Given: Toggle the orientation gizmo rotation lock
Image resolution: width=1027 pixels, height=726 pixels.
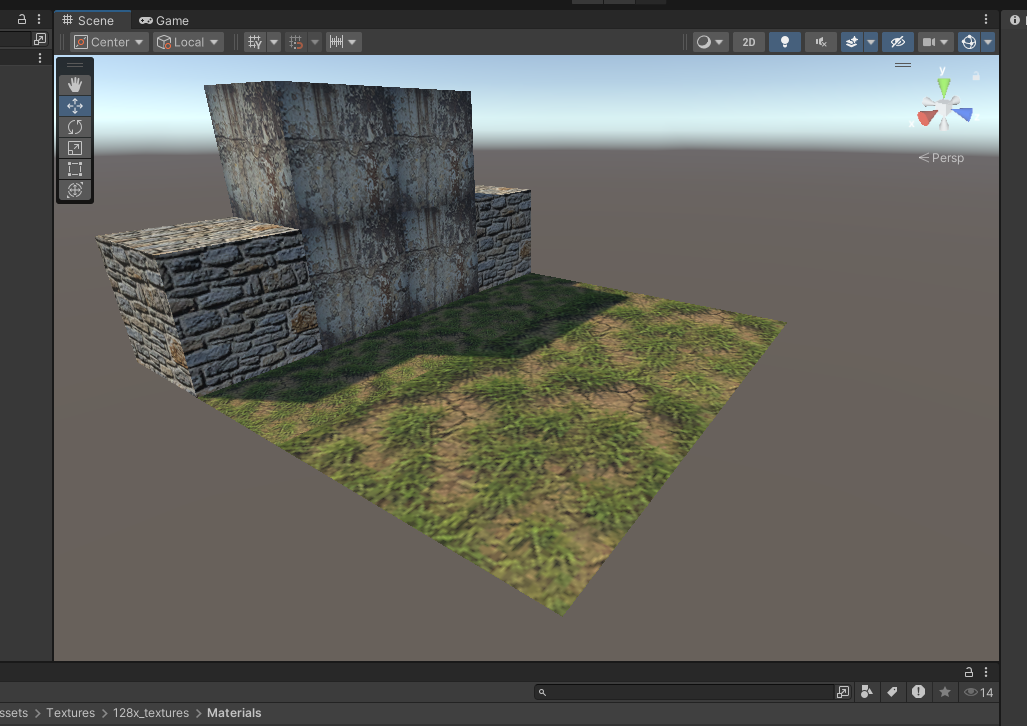Looking at the screenshot, I should point(976,76).
